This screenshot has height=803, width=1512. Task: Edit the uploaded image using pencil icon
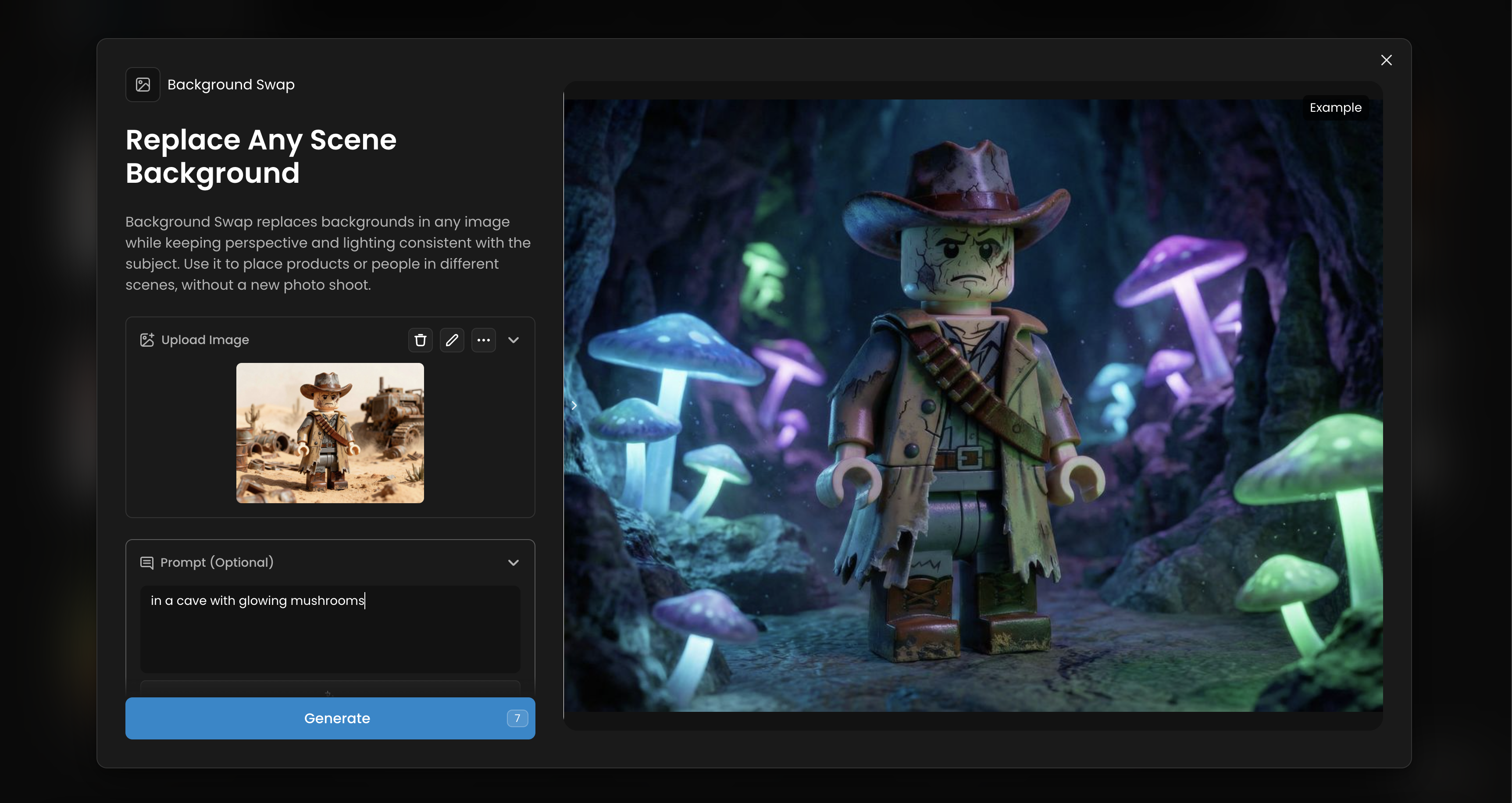point(451,340)
